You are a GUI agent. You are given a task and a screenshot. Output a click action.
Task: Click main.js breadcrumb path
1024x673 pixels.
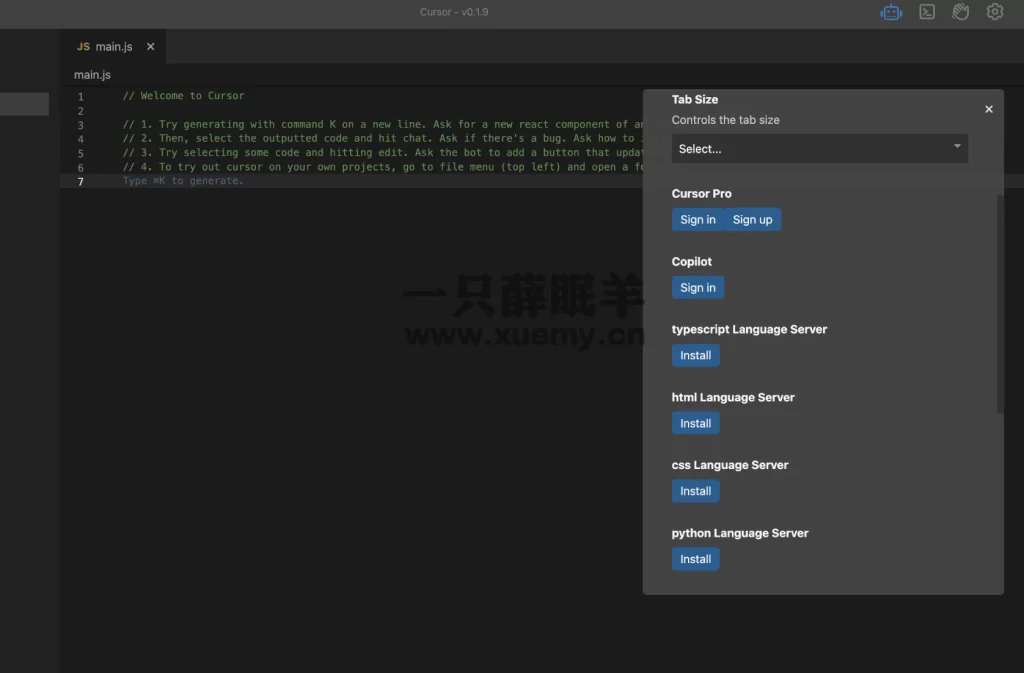click(92, 75)
